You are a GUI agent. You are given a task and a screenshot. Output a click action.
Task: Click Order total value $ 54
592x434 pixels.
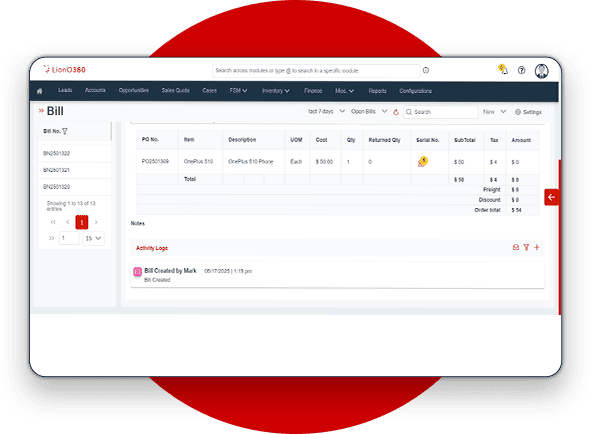click(516, 210)
